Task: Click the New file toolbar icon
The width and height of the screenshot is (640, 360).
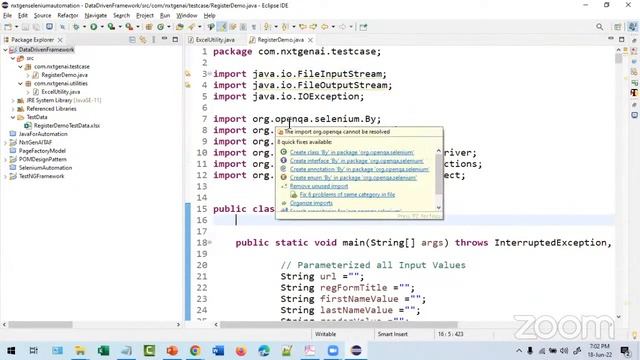Action: [8, 27]
